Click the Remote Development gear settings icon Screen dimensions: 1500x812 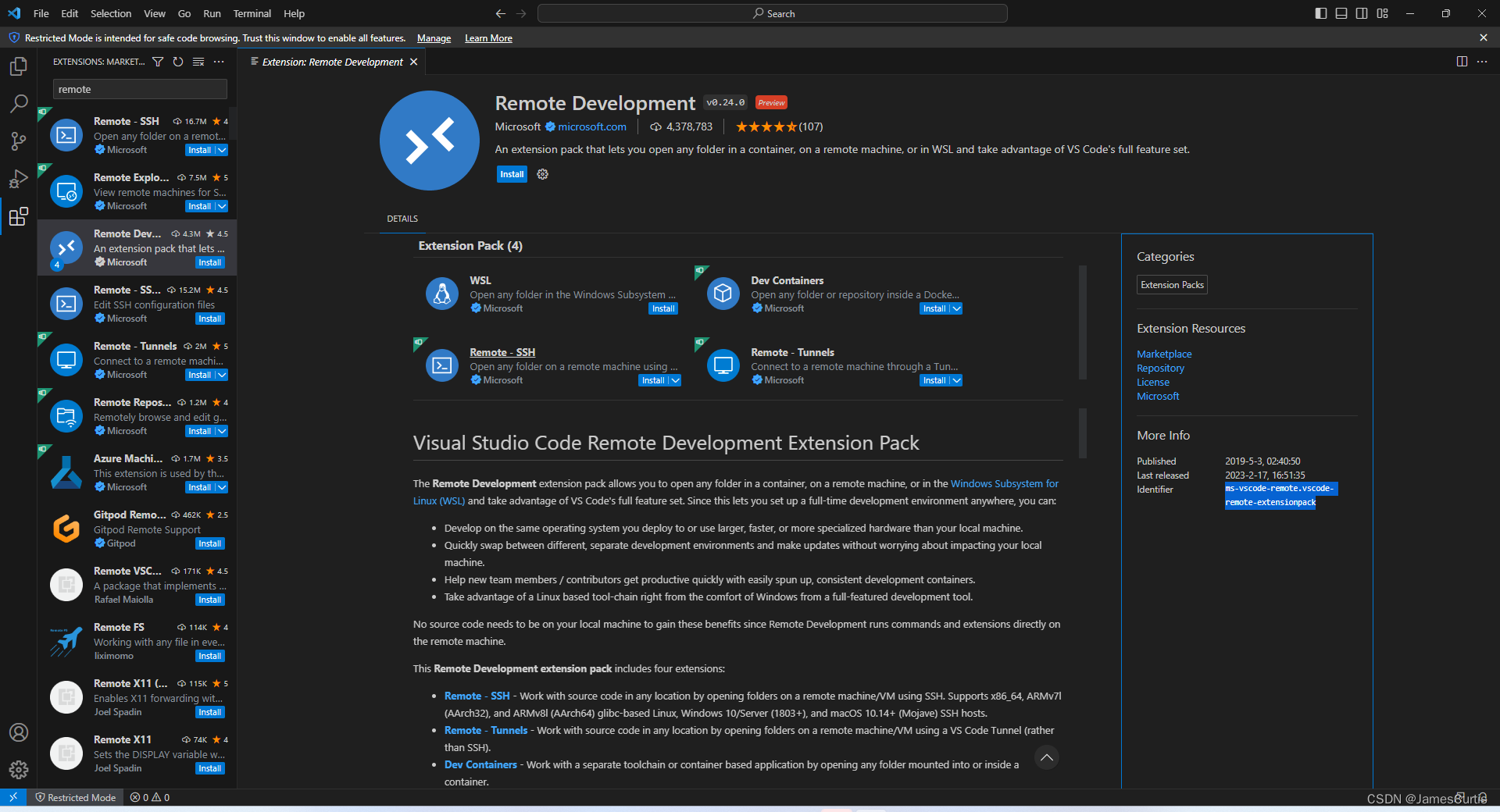click(x=543, y=174)
